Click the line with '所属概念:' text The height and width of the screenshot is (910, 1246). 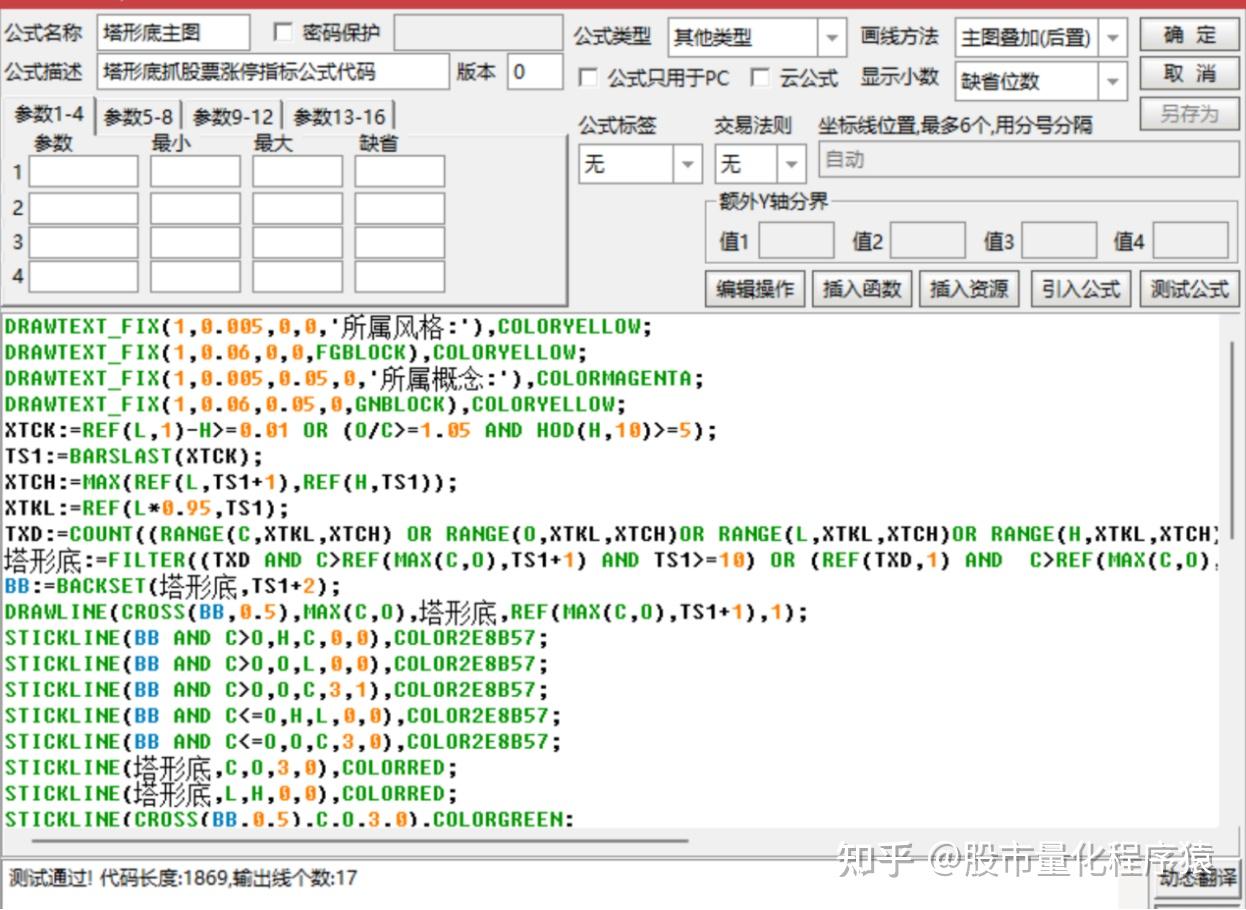355,378
